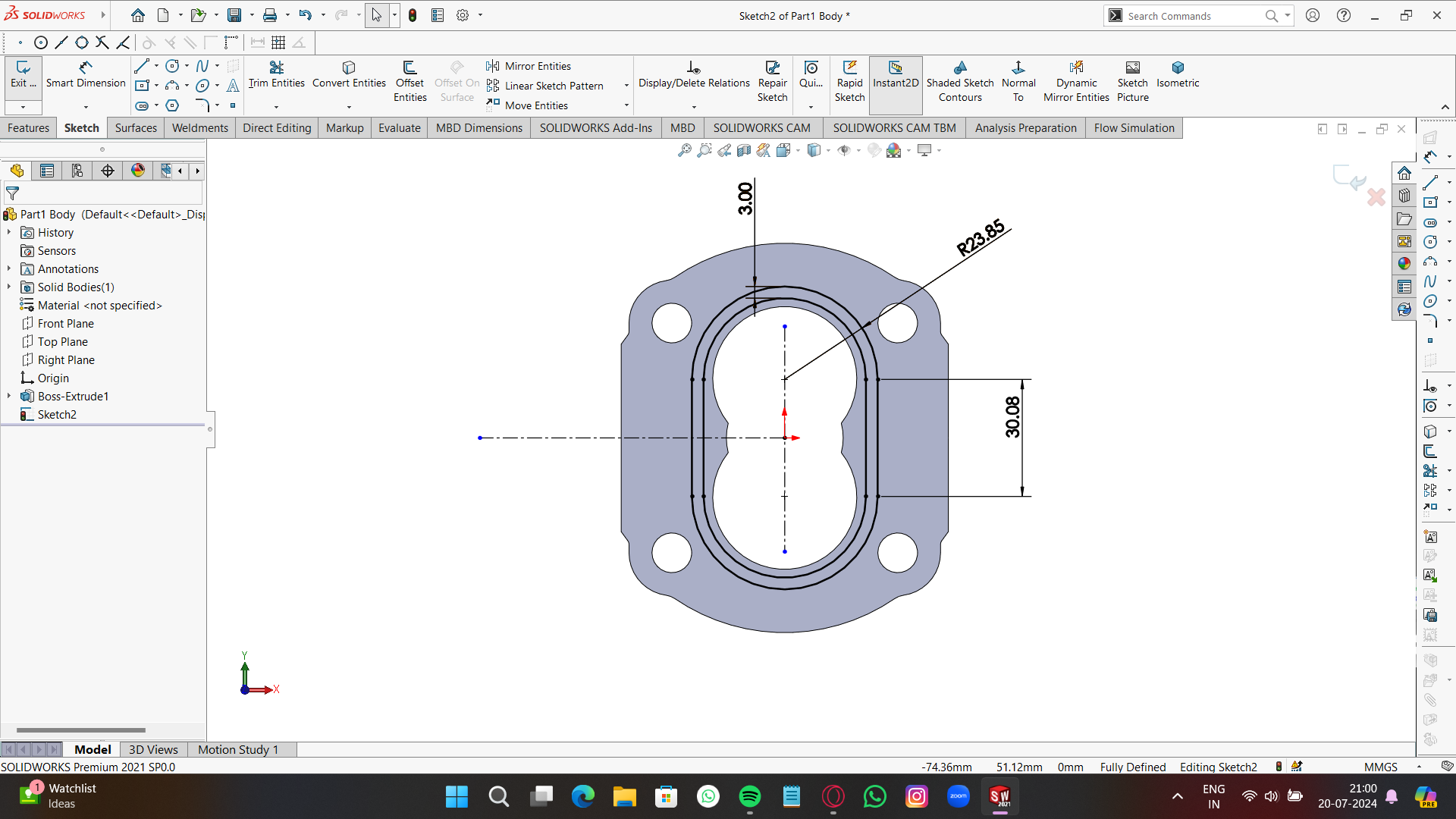
Task: Click the Smart Dimension tool
Action: pyautogui.click(x=86, y=74)
